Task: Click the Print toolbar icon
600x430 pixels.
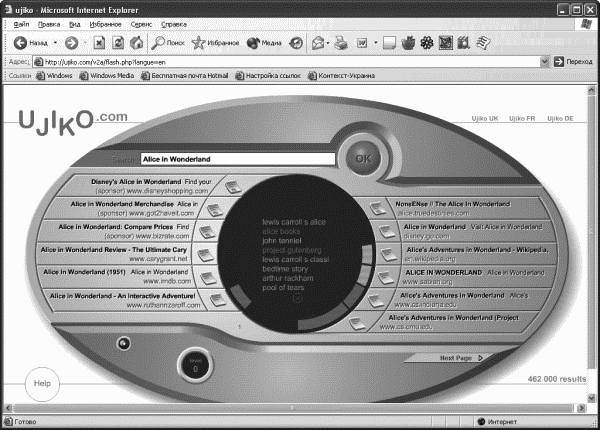Action: coord(341,43)
